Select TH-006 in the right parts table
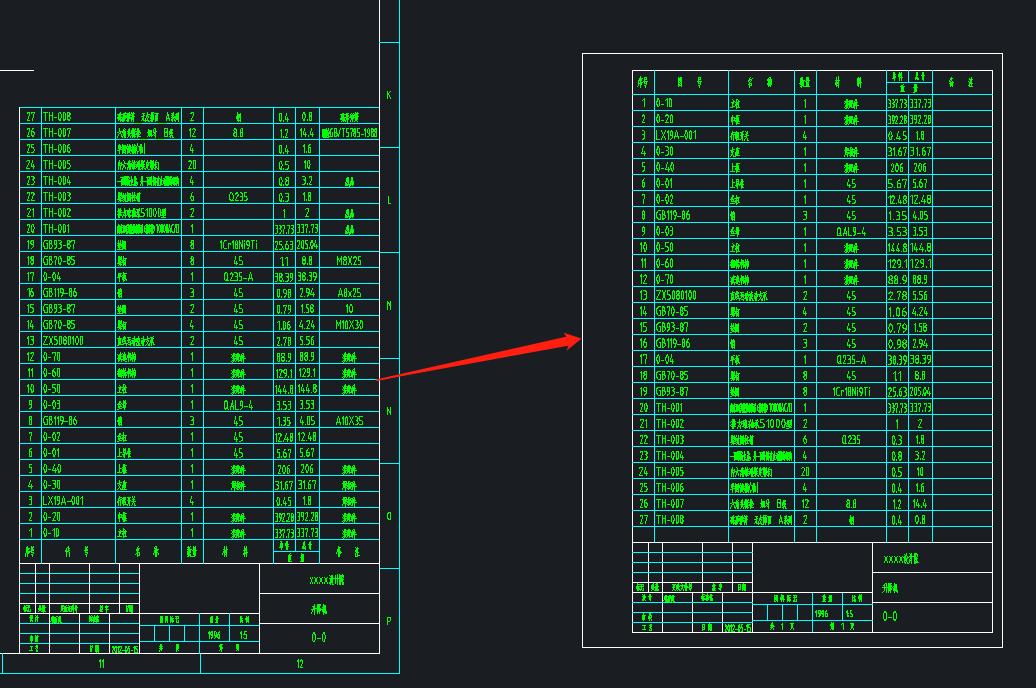The width and height of the screenshot is (1036, 688). pos(670,488)
